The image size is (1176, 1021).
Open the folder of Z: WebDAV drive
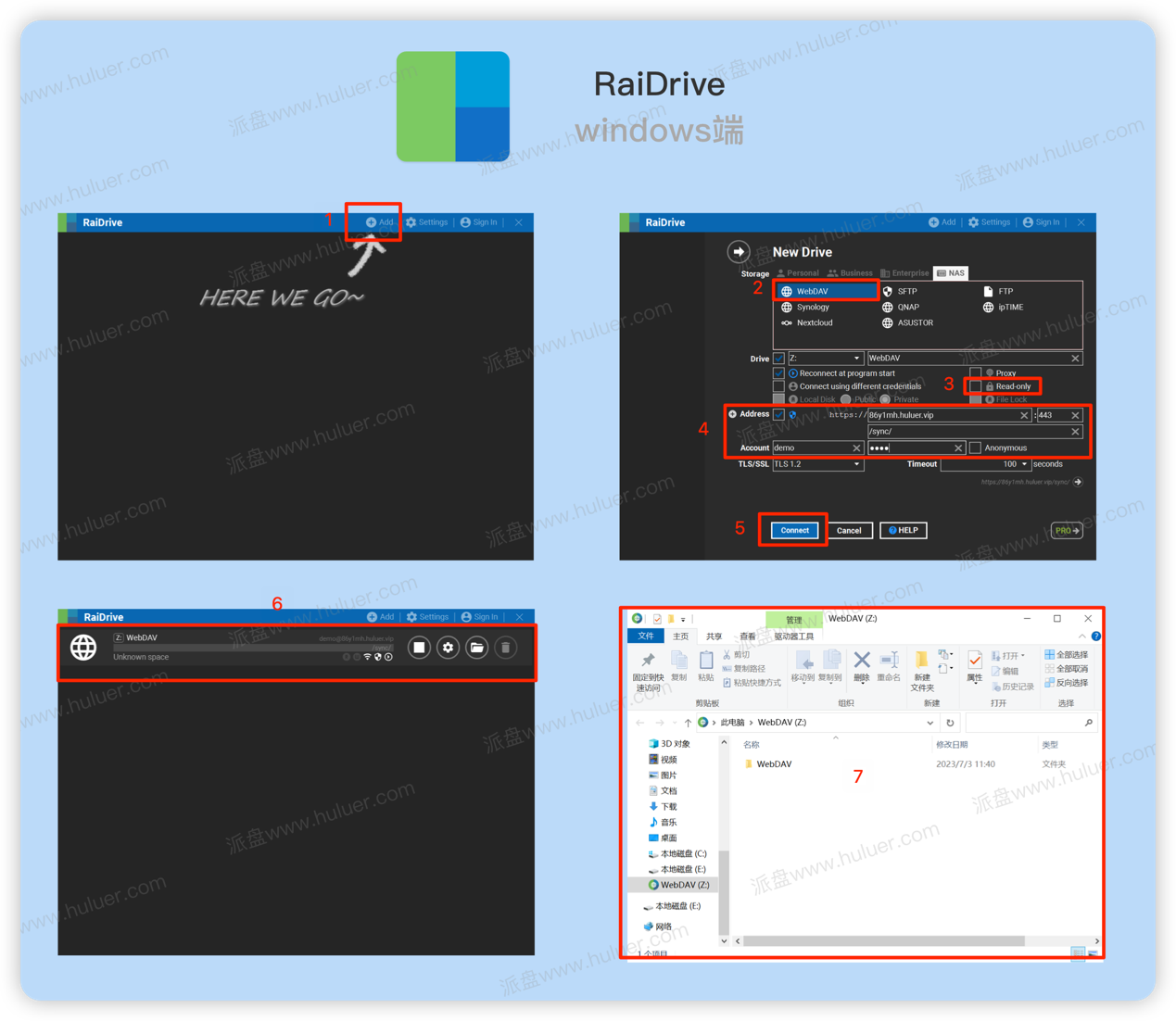476,648
